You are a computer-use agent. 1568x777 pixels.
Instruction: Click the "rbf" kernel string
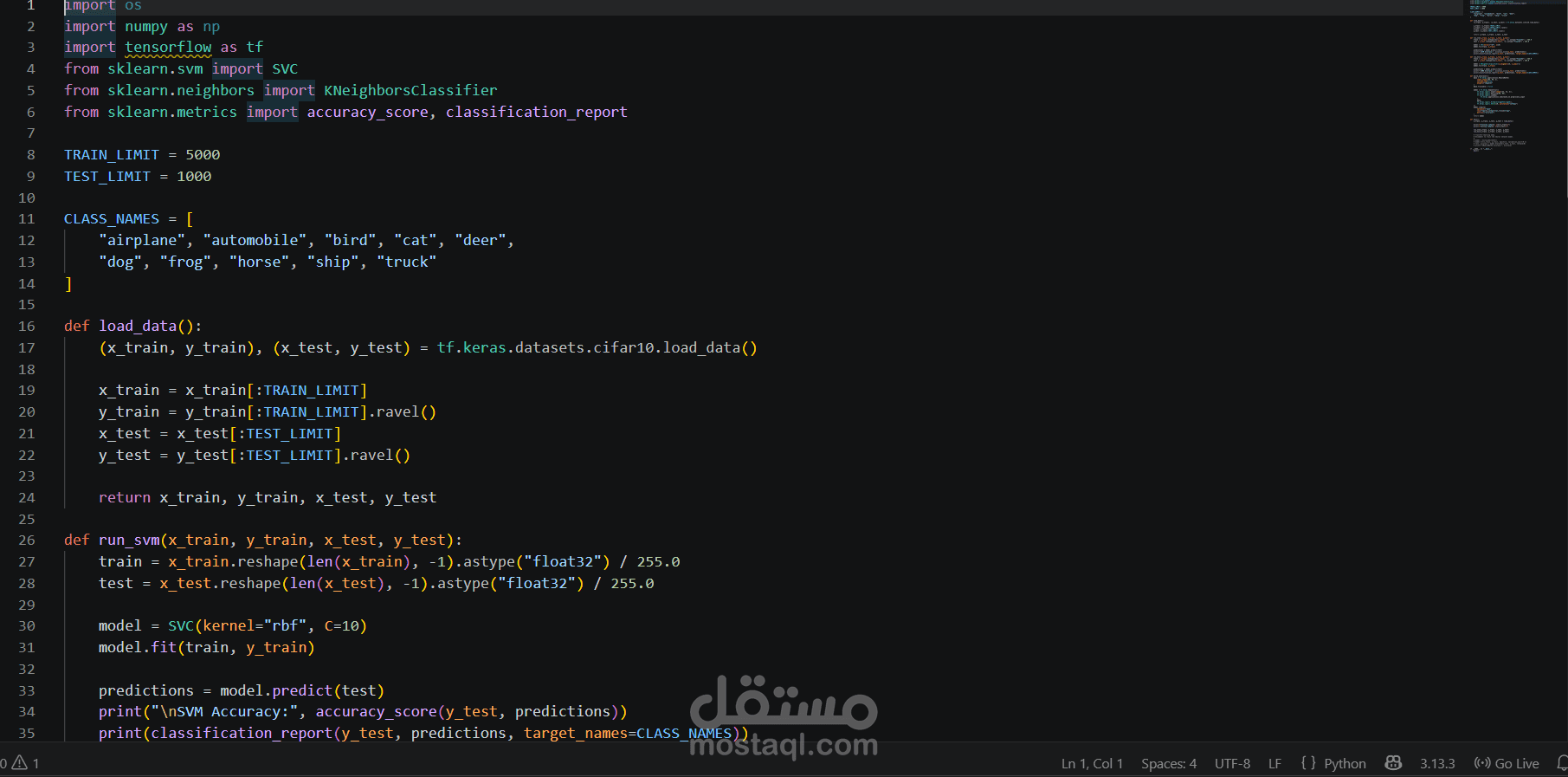click(285, 626)
